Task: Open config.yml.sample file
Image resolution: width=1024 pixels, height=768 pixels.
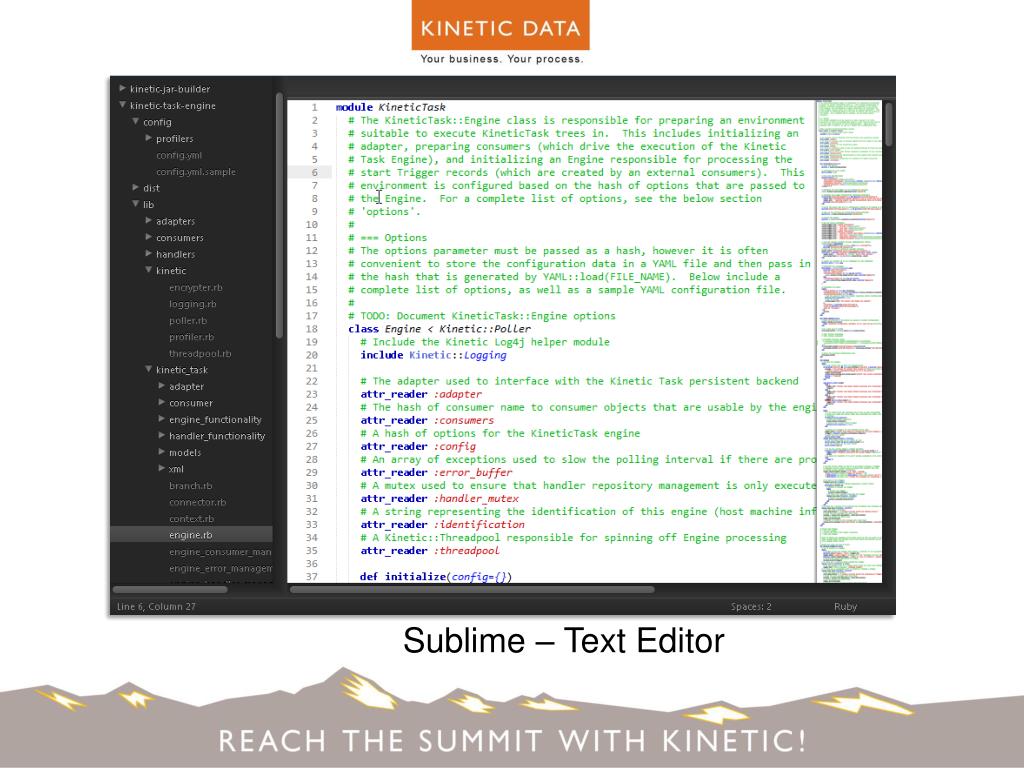Action: (196, 172)
